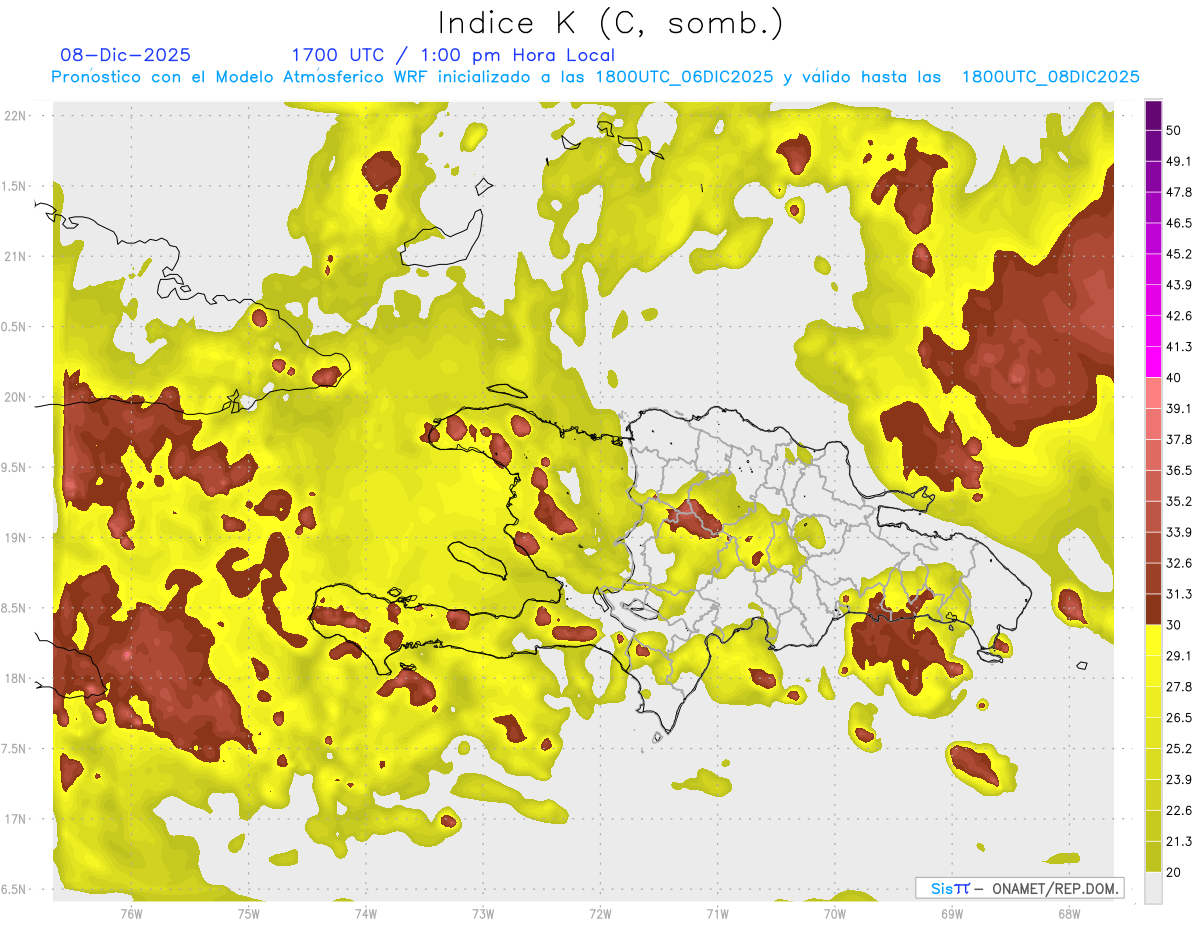Pick the magenta swatch between 40 and 41.3
This screenshot has width=1200, height=927.
tap(1153, 362)
